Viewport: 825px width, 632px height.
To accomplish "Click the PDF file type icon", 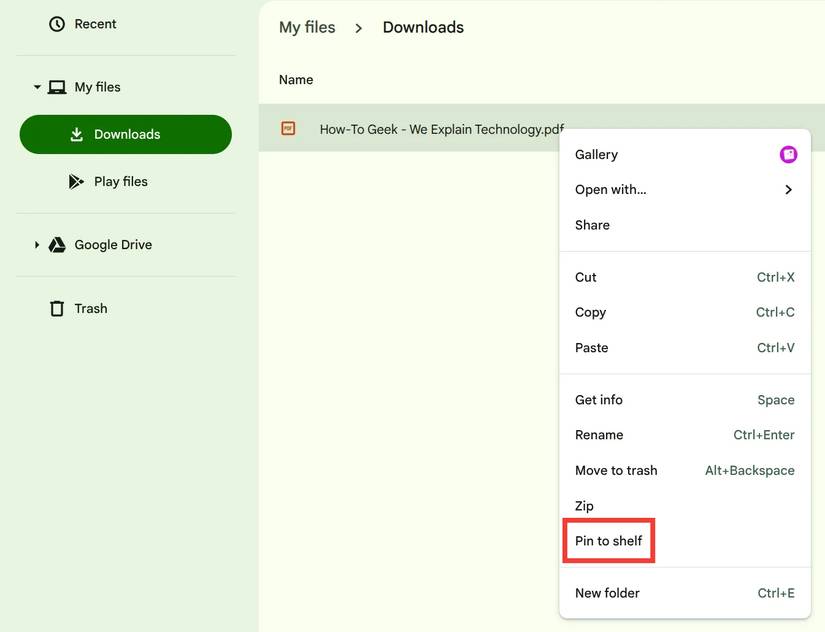I will coord(287,128).
